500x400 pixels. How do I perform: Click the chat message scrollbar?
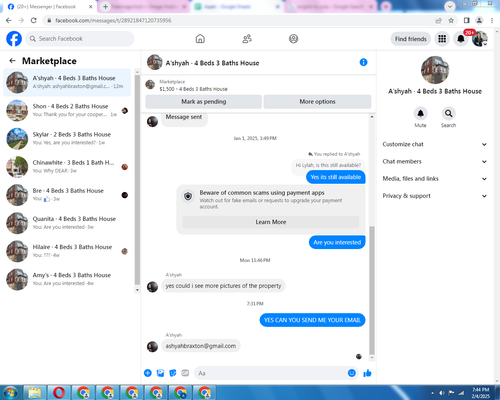click(372, 290)
